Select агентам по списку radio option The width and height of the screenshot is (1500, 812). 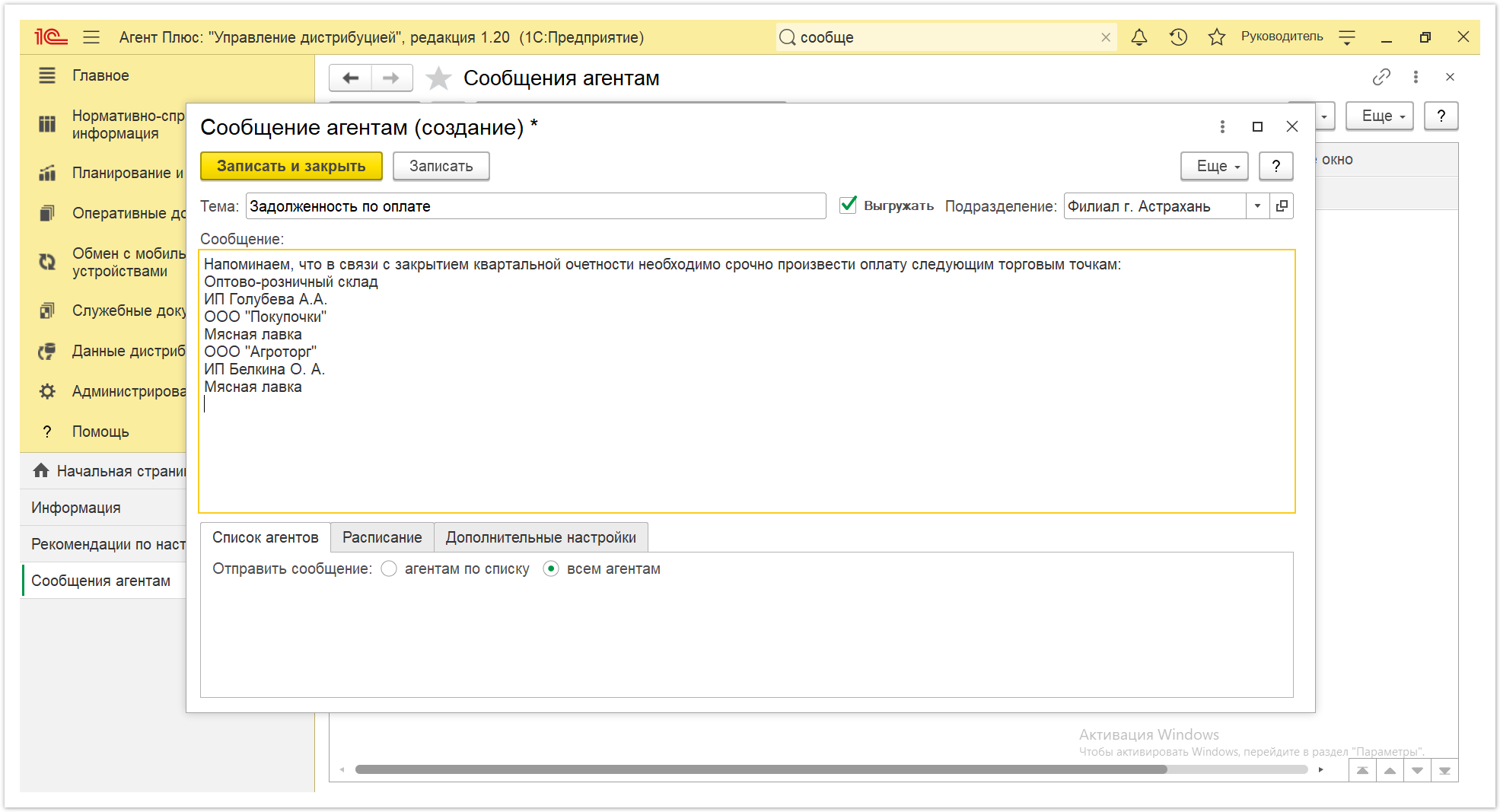pos(389,568)
